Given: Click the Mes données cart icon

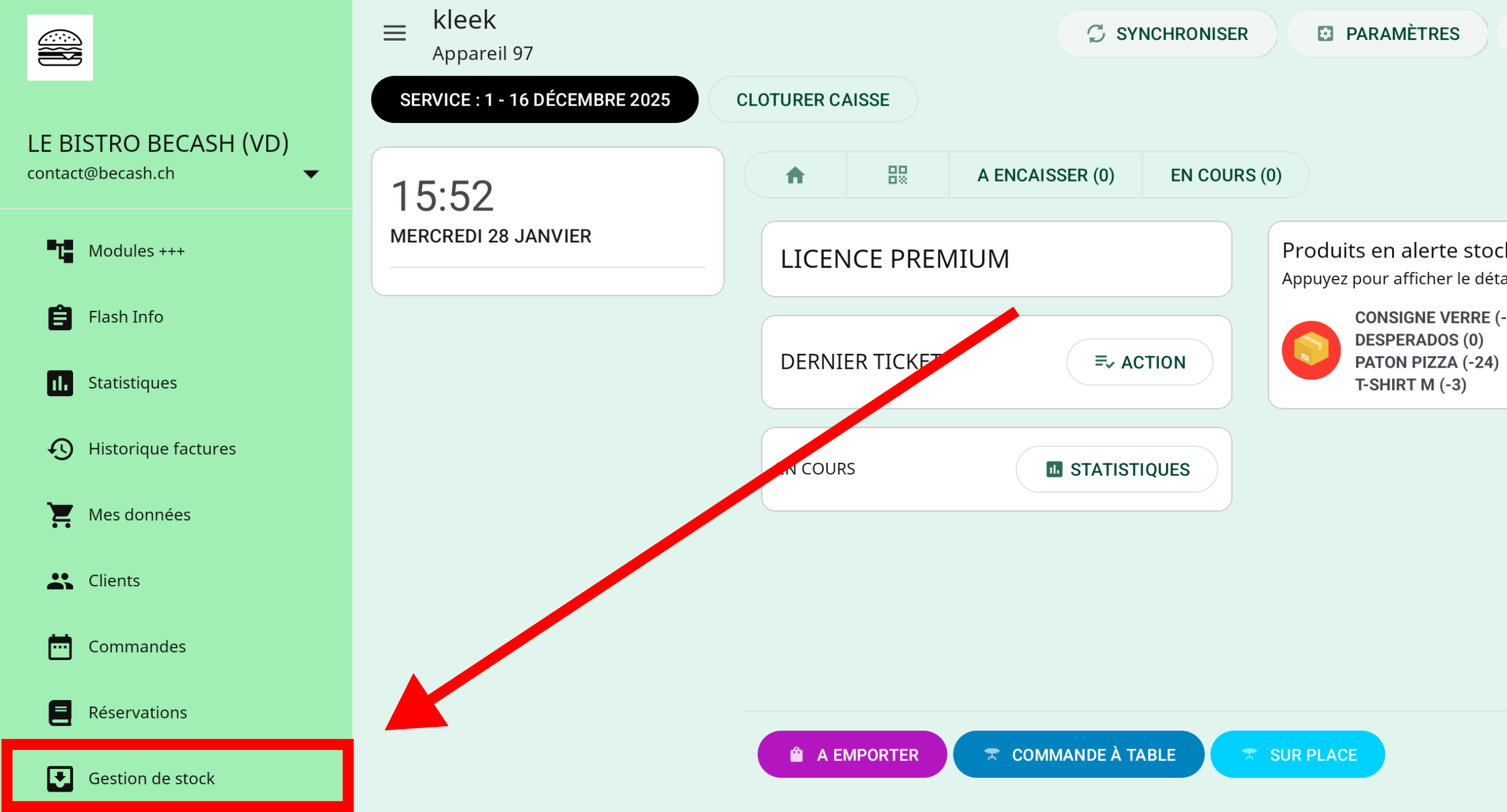Looking at the screenshot, I should pos(60,515).
